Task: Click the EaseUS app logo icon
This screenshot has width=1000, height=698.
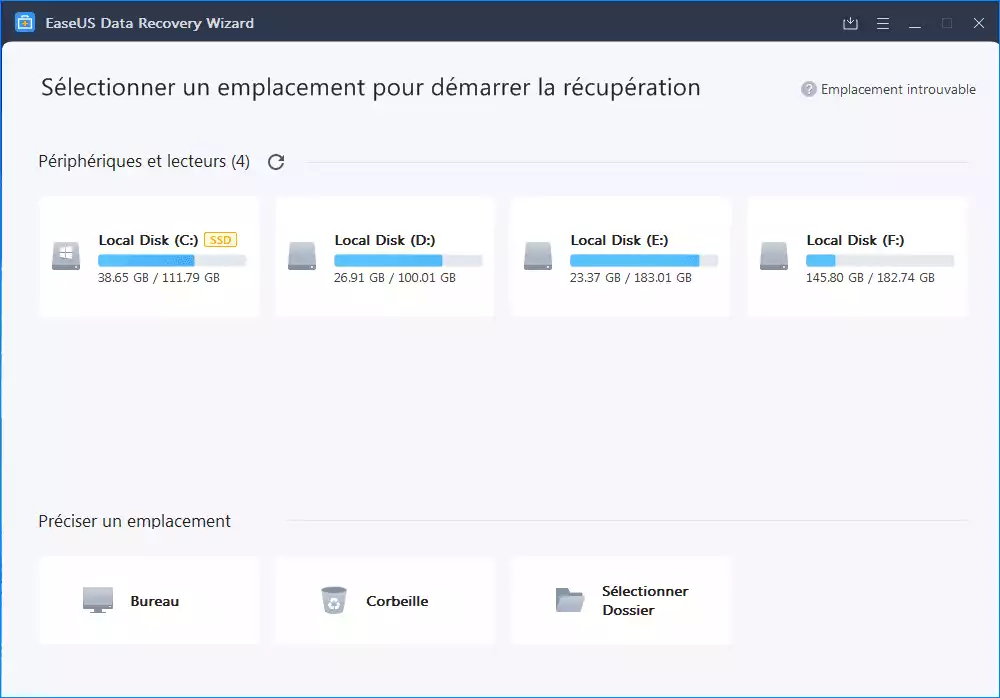Action: pos(25,22)
